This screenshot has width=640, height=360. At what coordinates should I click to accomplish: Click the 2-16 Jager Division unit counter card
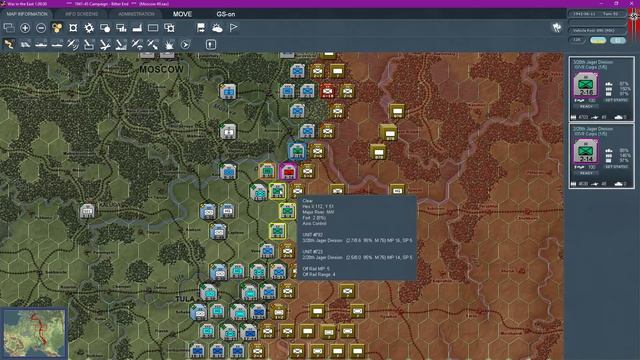click(586, 85)
